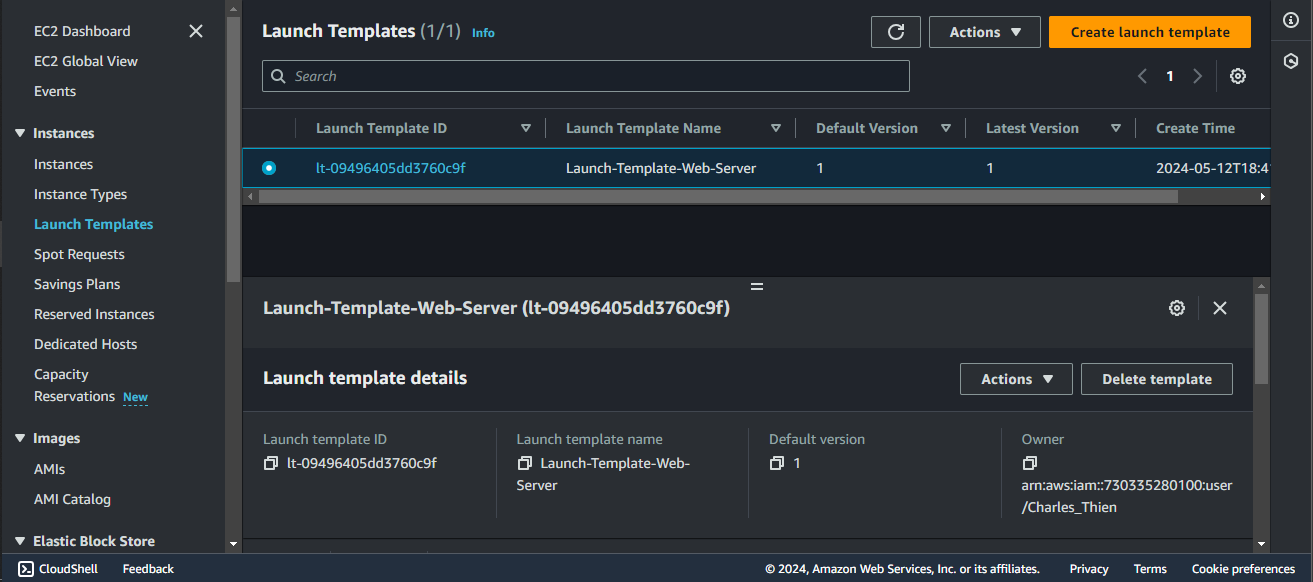Collapse the Instances sidebar section
Screen dimensions: 1313x582
click(20, 133)
